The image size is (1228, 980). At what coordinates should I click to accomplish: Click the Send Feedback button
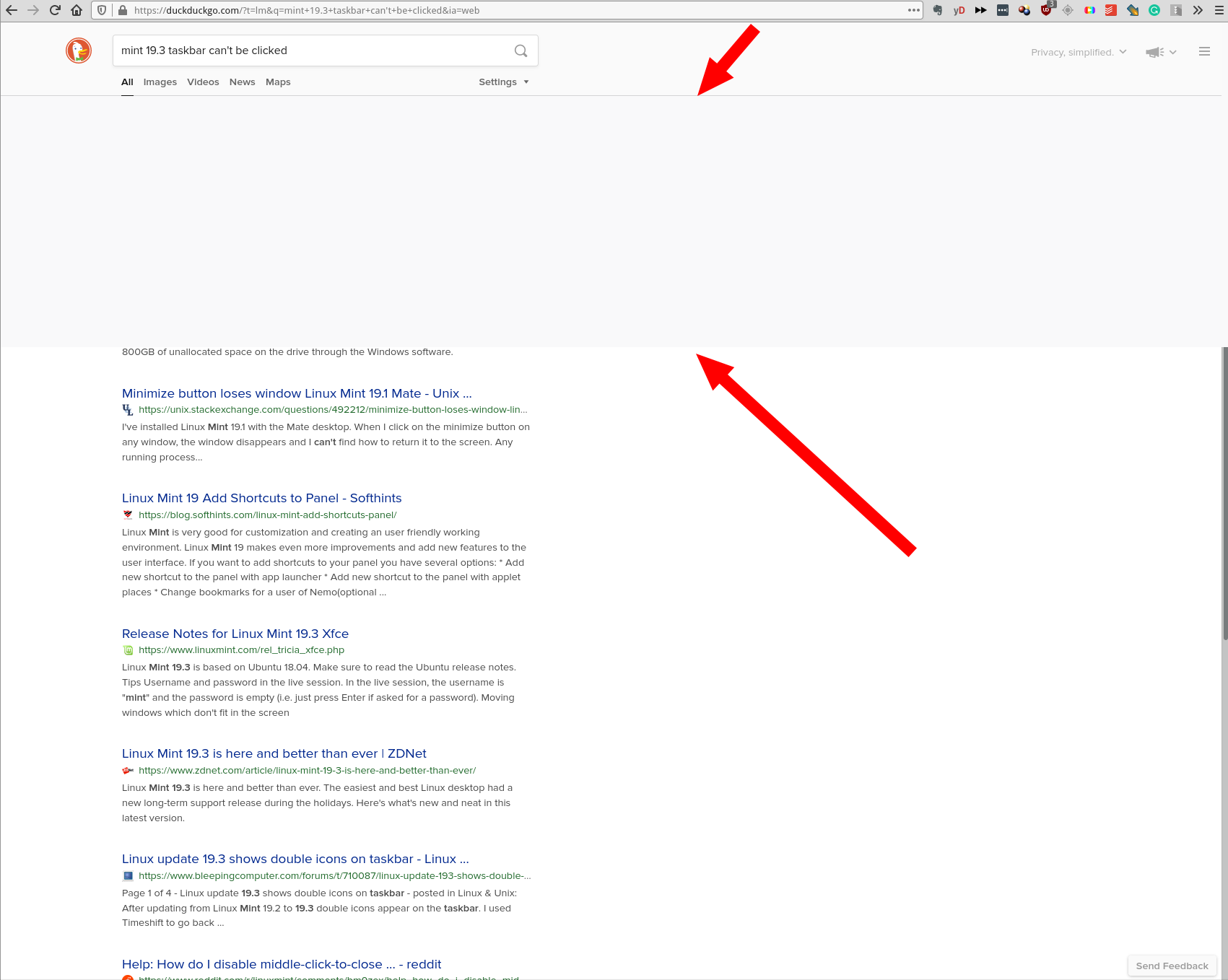click(1172, 966)
